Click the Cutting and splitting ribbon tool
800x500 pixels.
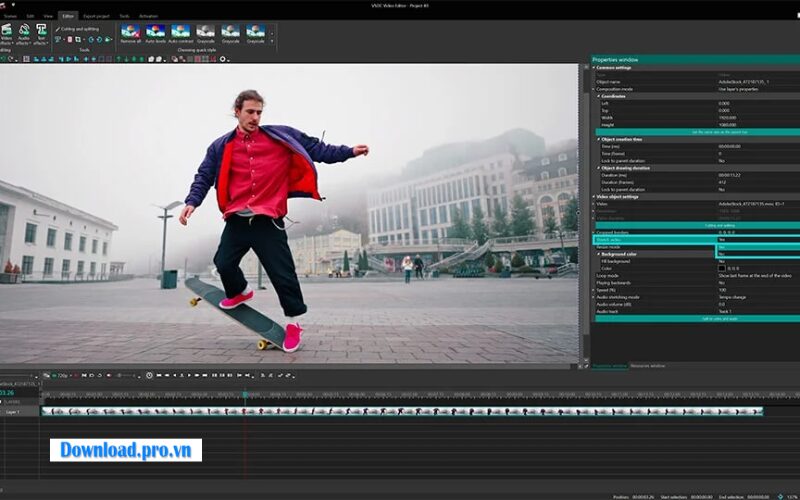(x=77, y=29)
